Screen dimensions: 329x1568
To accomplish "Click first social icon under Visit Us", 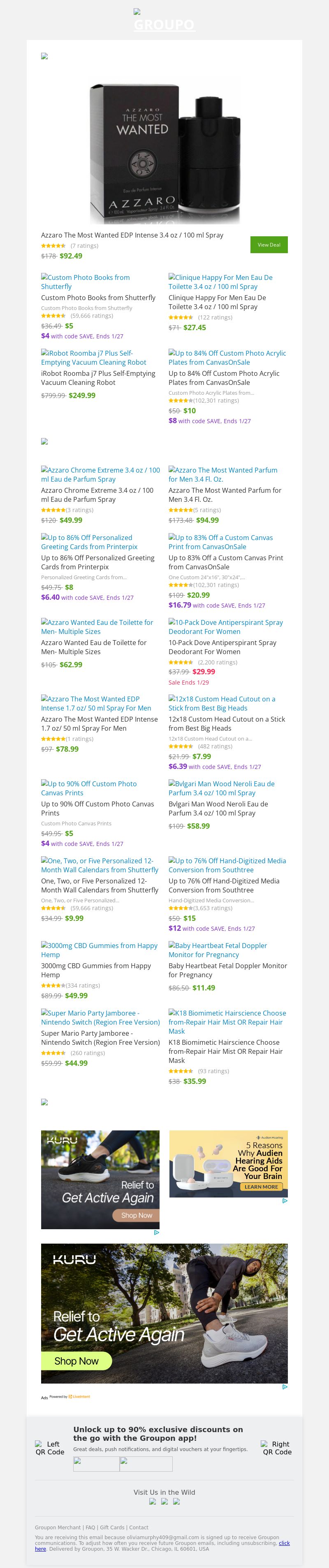I will 153,1502.
